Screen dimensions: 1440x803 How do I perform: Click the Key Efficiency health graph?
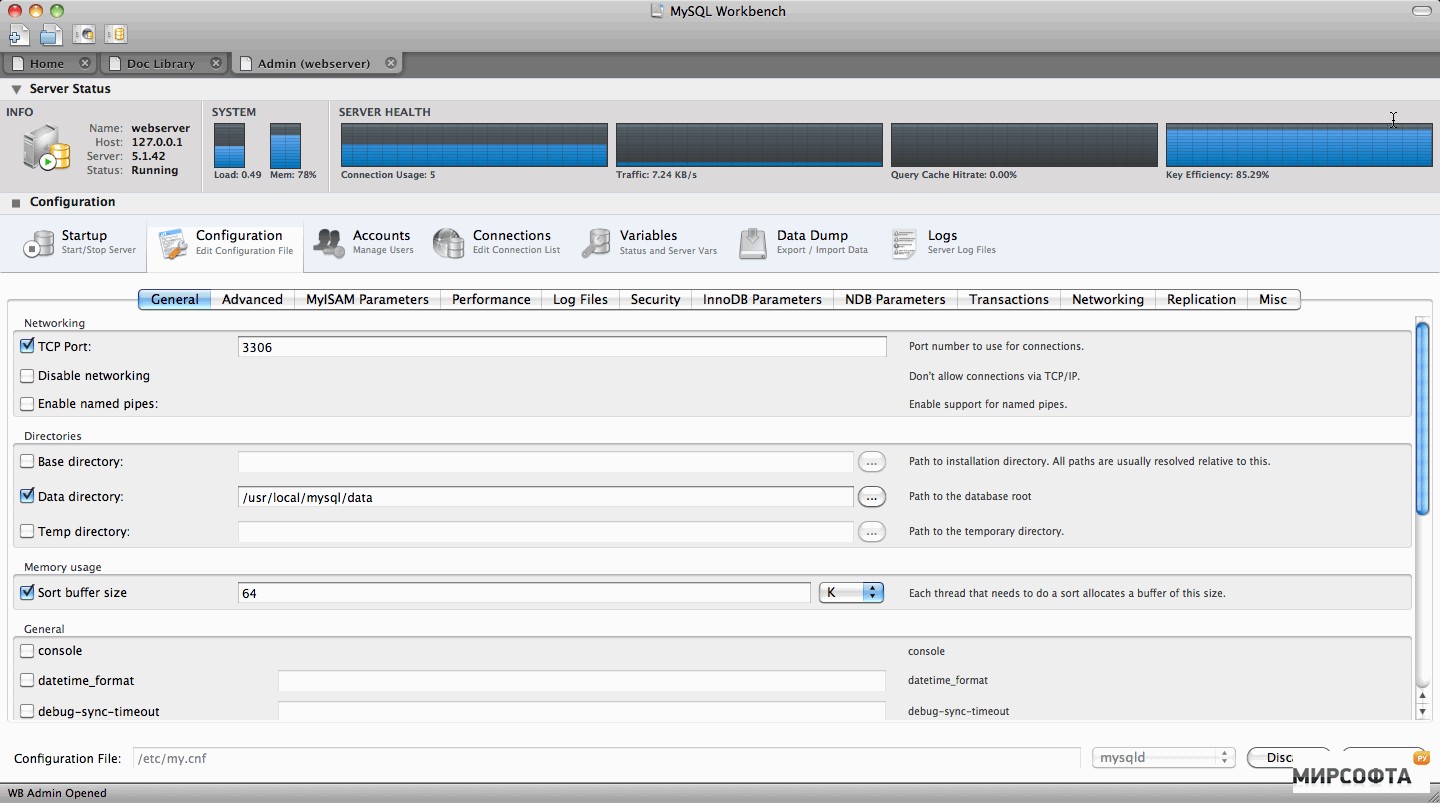tap(1299, 145)
